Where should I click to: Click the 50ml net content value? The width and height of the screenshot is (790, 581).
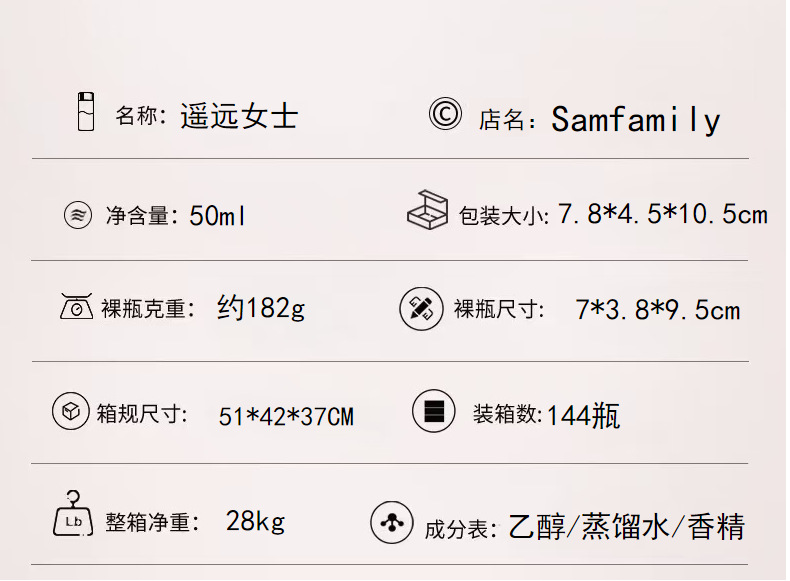coord(217,215)
